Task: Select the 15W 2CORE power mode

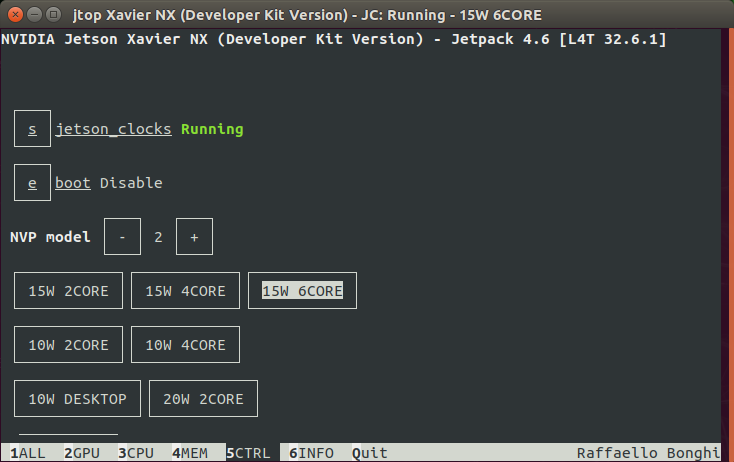Action: pos(68,291)
